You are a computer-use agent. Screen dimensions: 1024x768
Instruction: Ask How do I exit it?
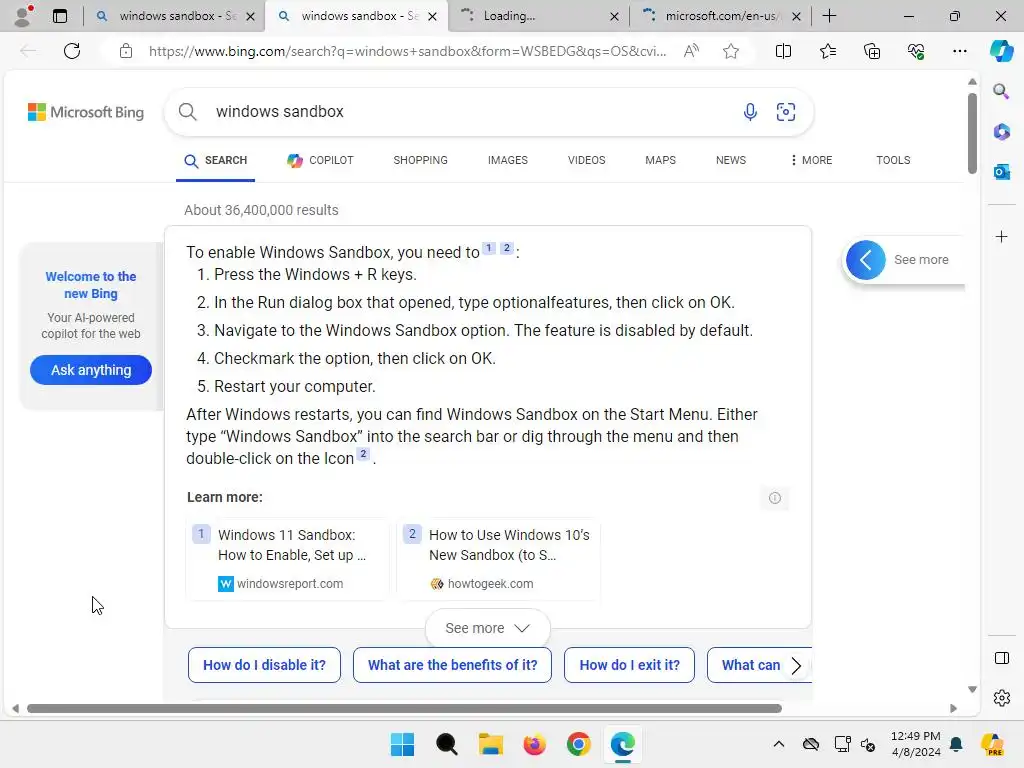[x=630, y=665]
